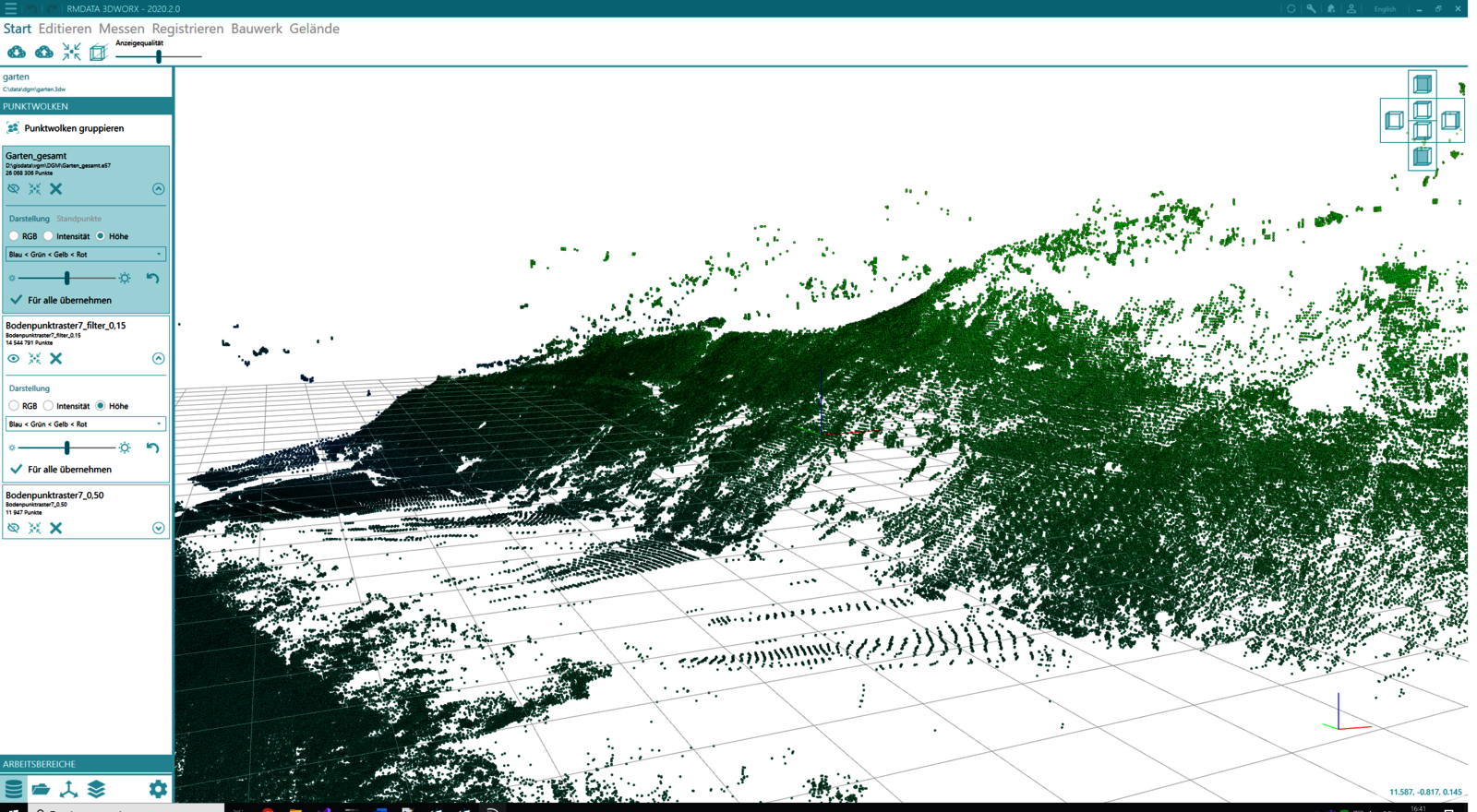Screen dimensions: 1477x812
Task: Show the hidden Garten_gesamt point cloud
Action: [13, 189]
